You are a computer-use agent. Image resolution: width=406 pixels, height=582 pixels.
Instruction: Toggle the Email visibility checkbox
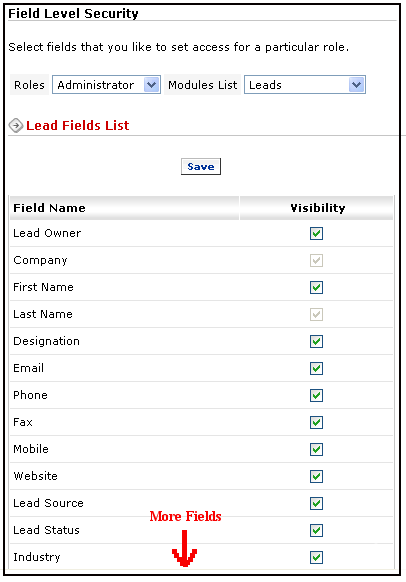[x=316, y=369]
